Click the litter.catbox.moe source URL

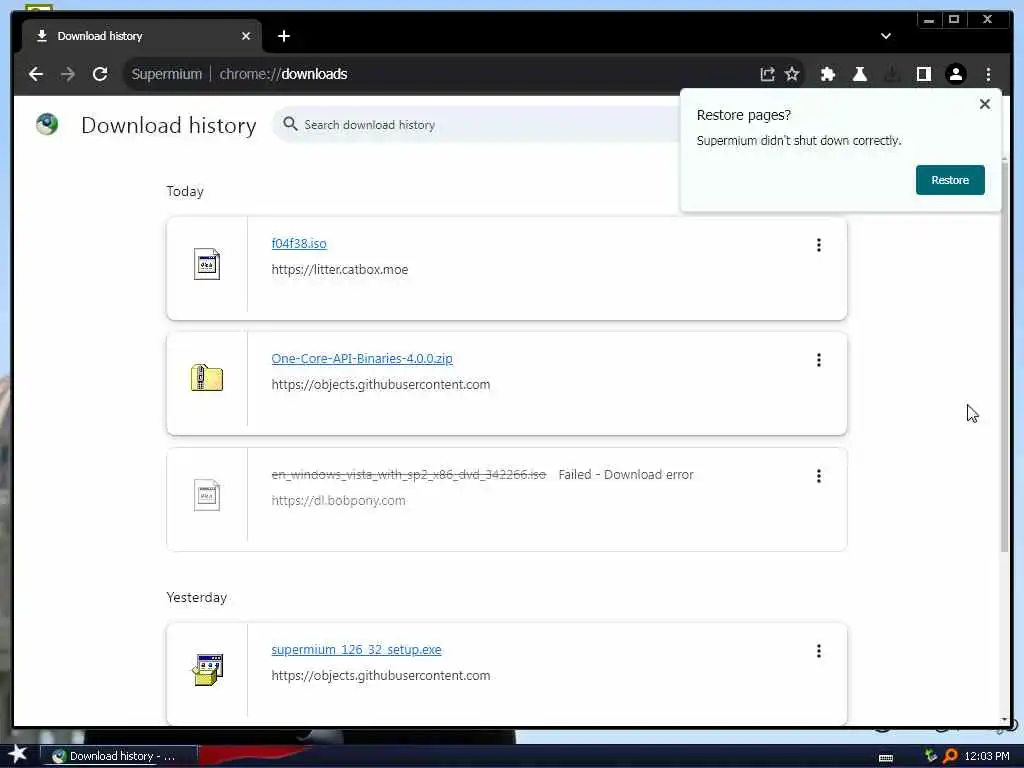tap(340, 269)
